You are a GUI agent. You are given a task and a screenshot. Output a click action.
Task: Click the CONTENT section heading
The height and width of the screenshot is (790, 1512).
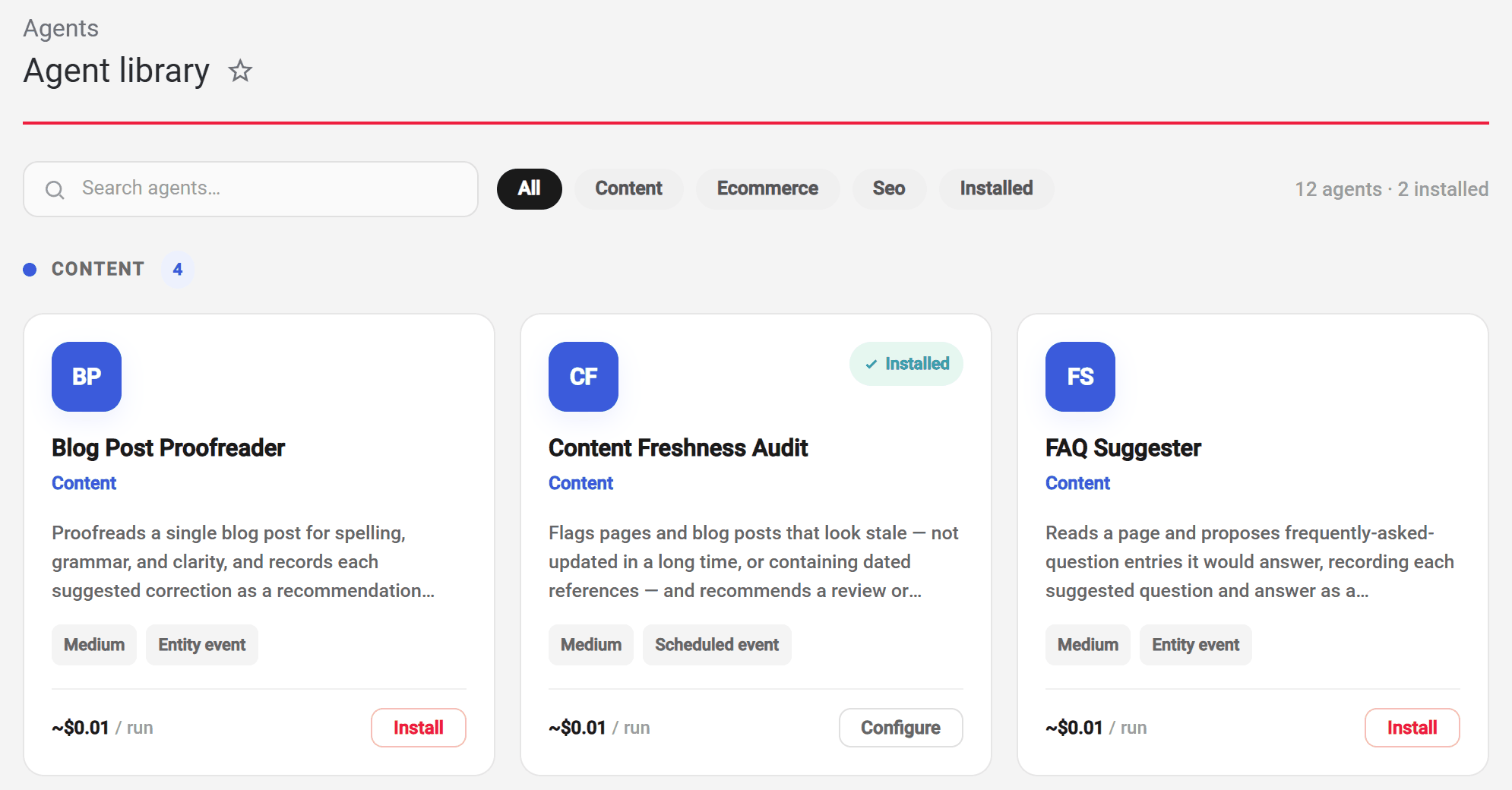click(98, 270)
